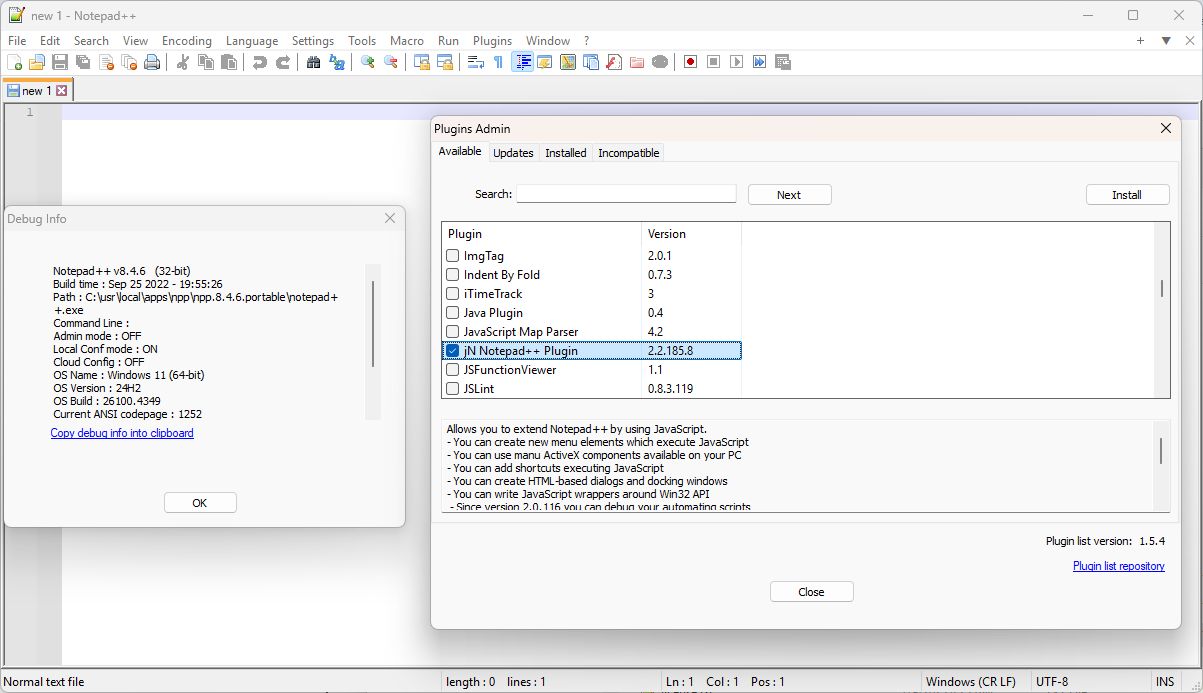Select the Java Plugin checkbox
This screenshot has width=1203, height=693.
click(453, 313)
